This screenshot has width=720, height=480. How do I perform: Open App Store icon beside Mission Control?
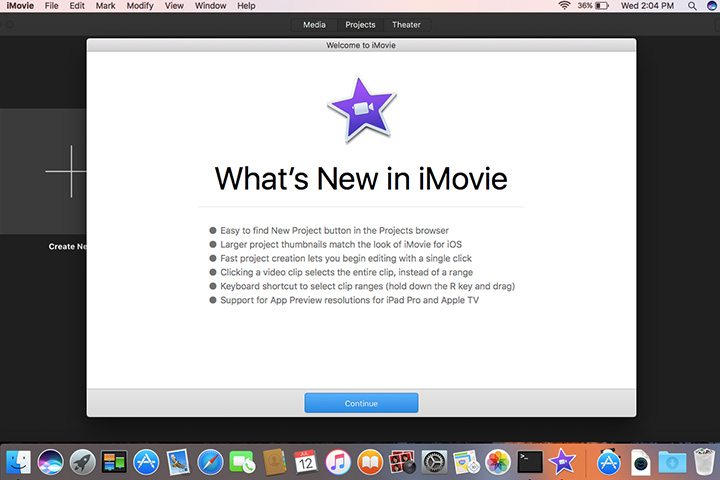[x=146, y=462]
